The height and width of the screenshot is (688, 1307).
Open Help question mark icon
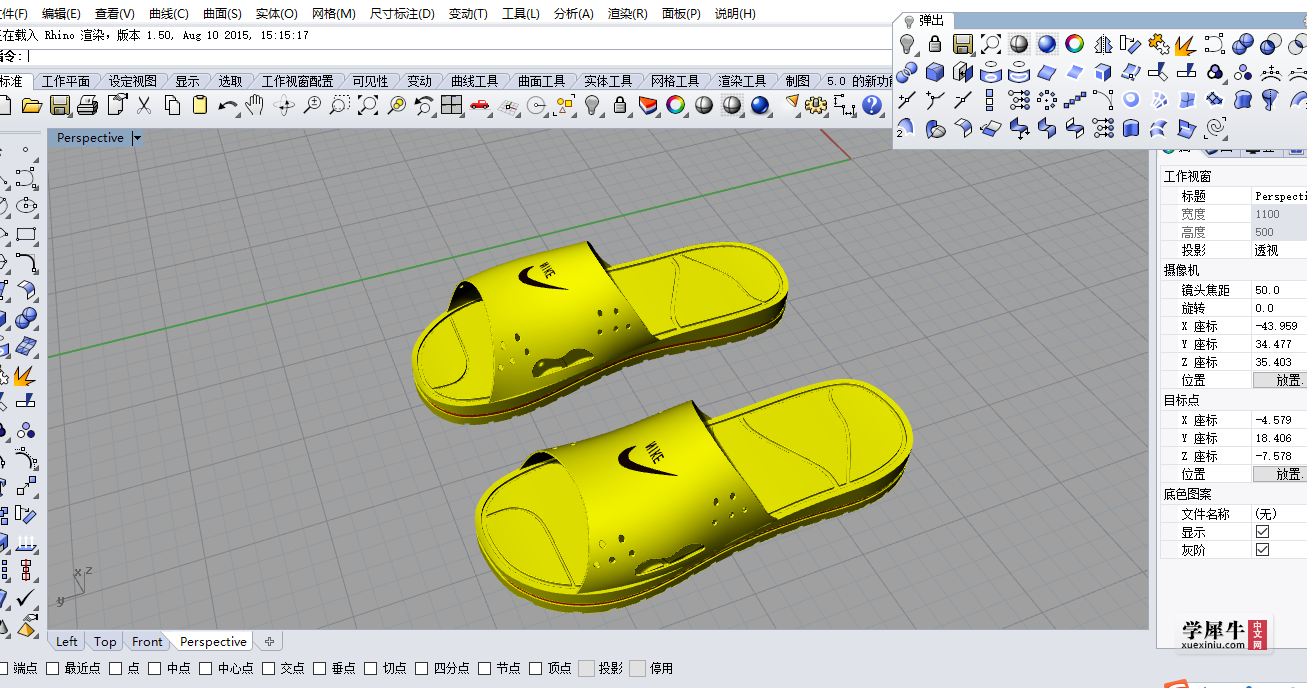[873, 105]
